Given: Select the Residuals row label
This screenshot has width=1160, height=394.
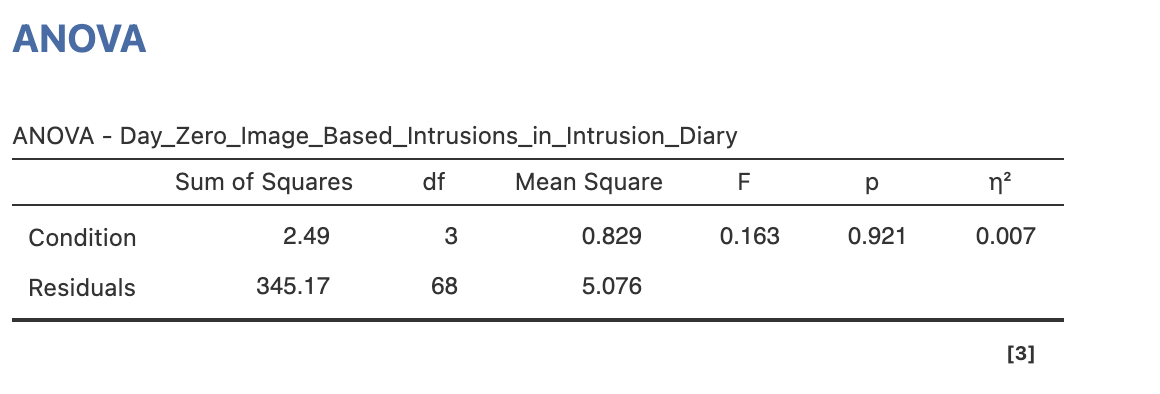Looking at the screenshot, I should click(x=81, y=287).
